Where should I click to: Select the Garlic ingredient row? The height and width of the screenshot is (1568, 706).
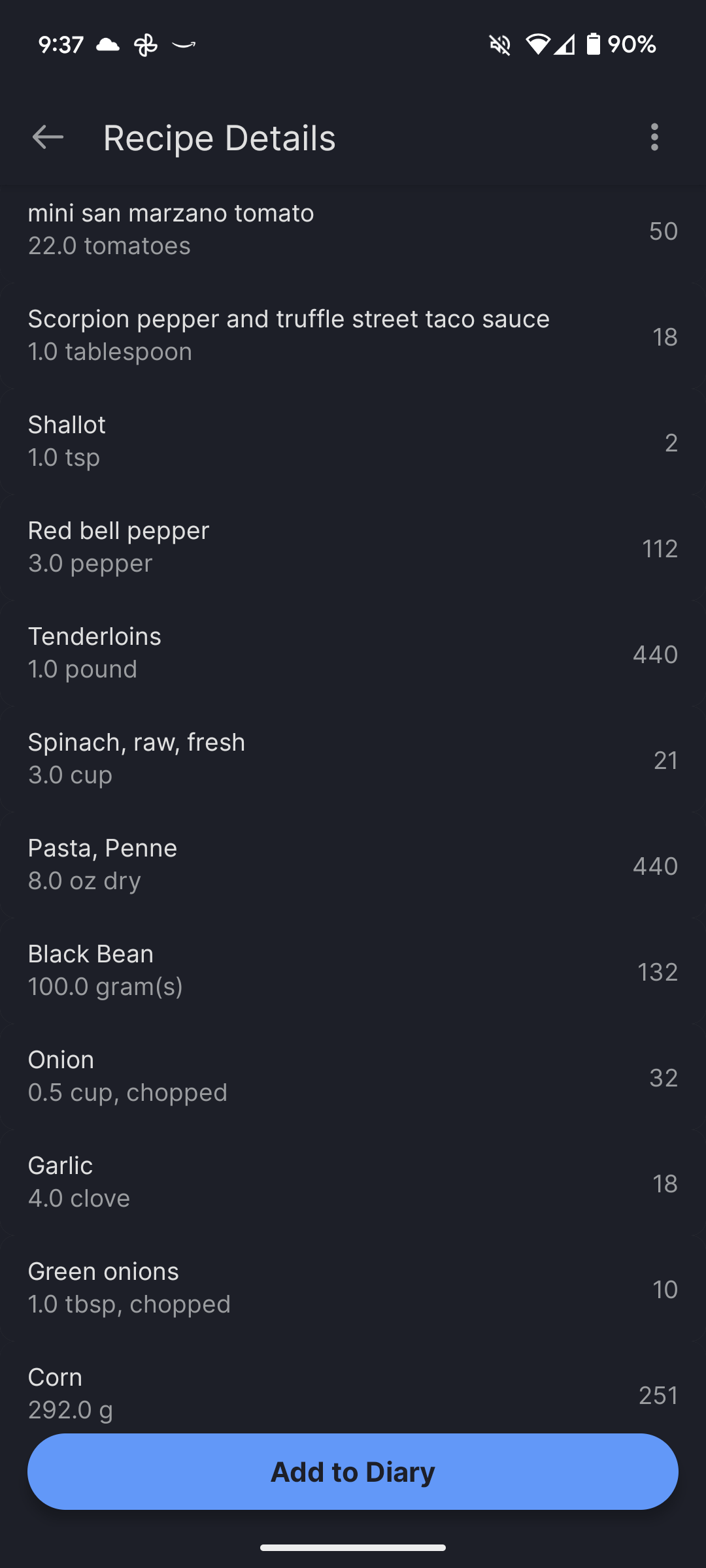353,1182
